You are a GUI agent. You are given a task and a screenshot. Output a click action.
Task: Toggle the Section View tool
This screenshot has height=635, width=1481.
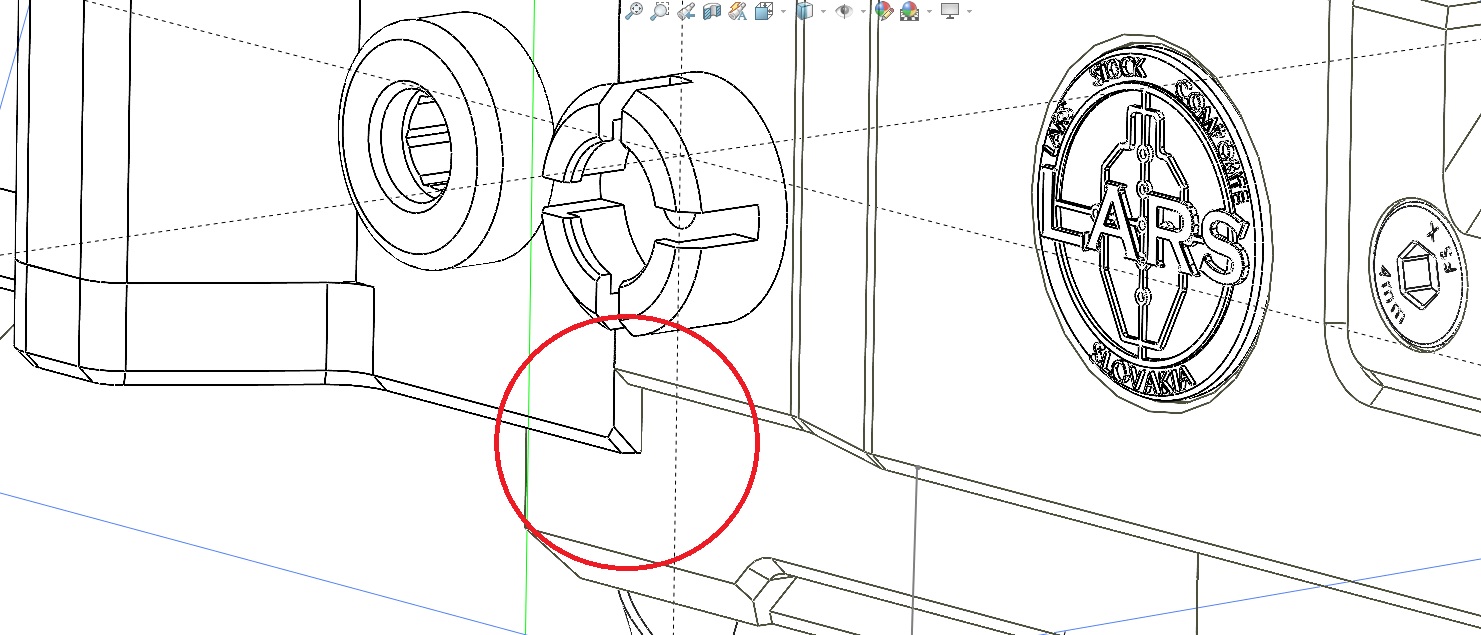[x=711, y=11]
